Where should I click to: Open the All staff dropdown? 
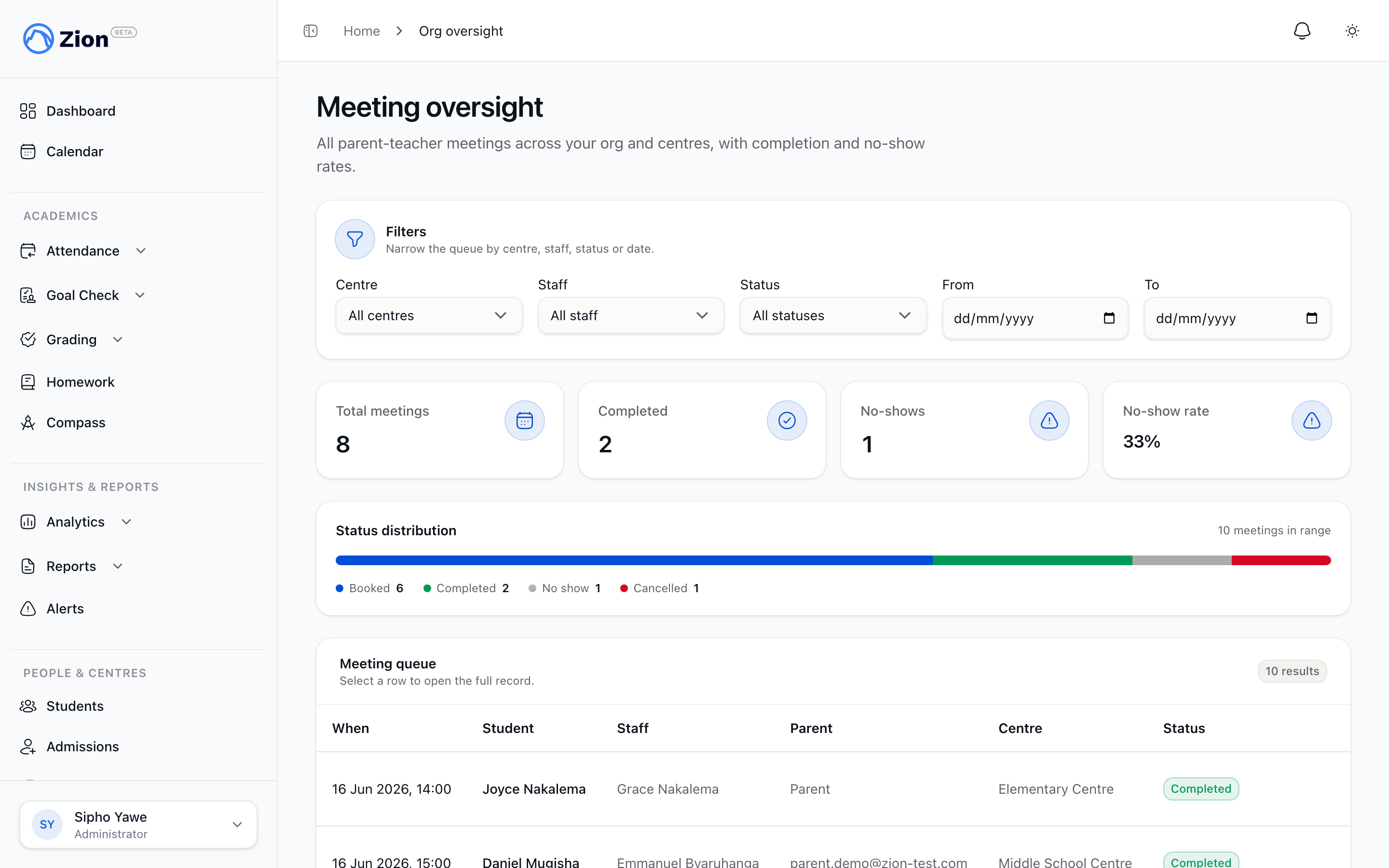(x=631, y=316)
